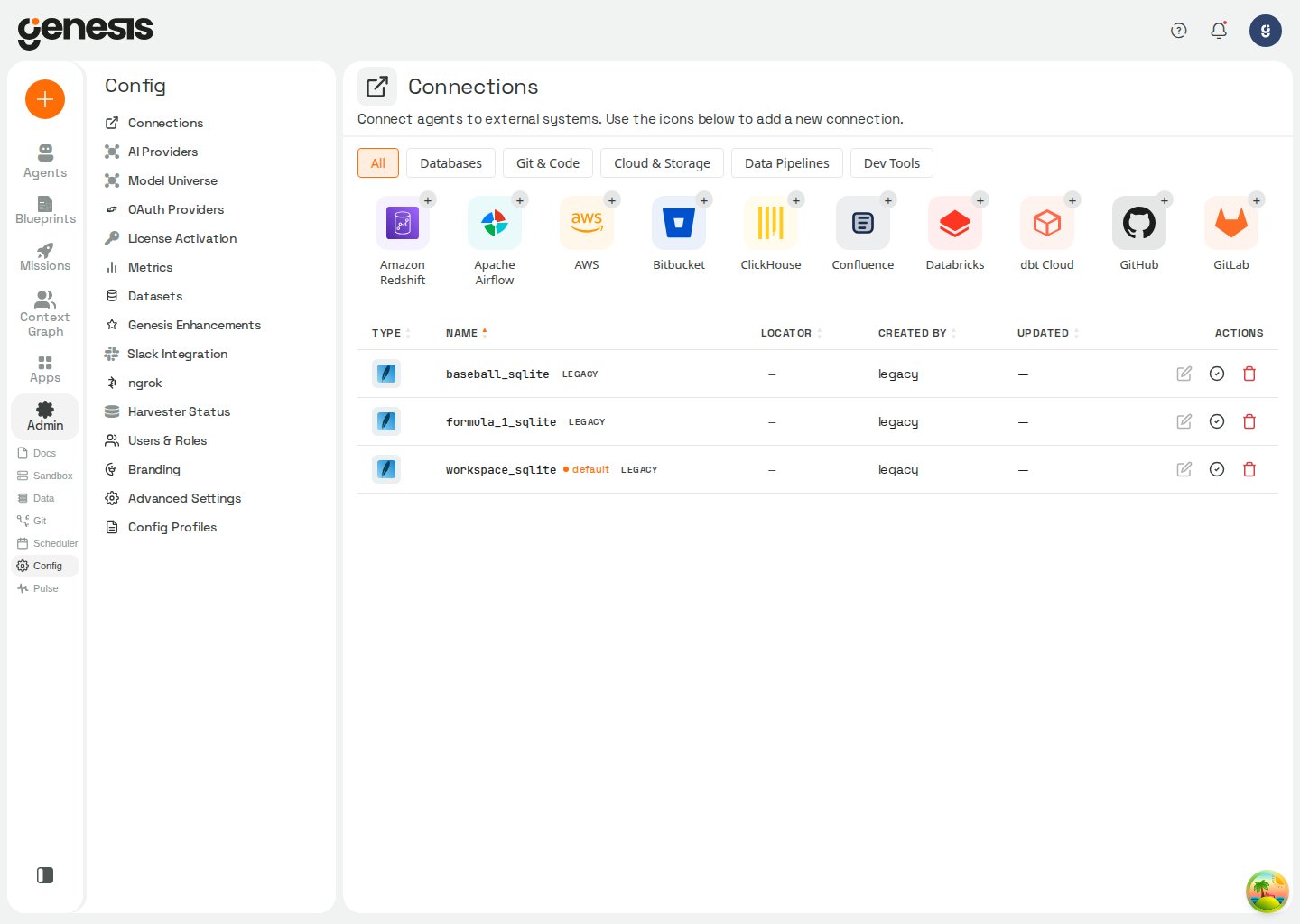The width and height of the screenshot is (1300, 924).
Task: Switch to the Cloud & Storage tab
Action: [662, 163]
